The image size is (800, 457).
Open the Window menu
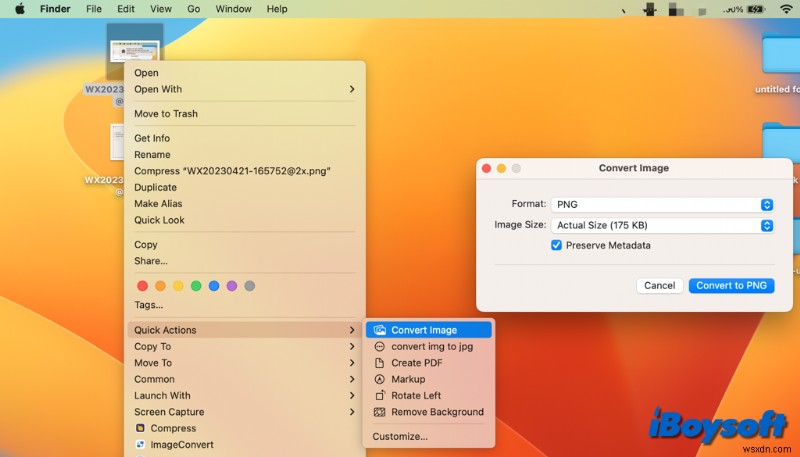click(x=233, y=9)
